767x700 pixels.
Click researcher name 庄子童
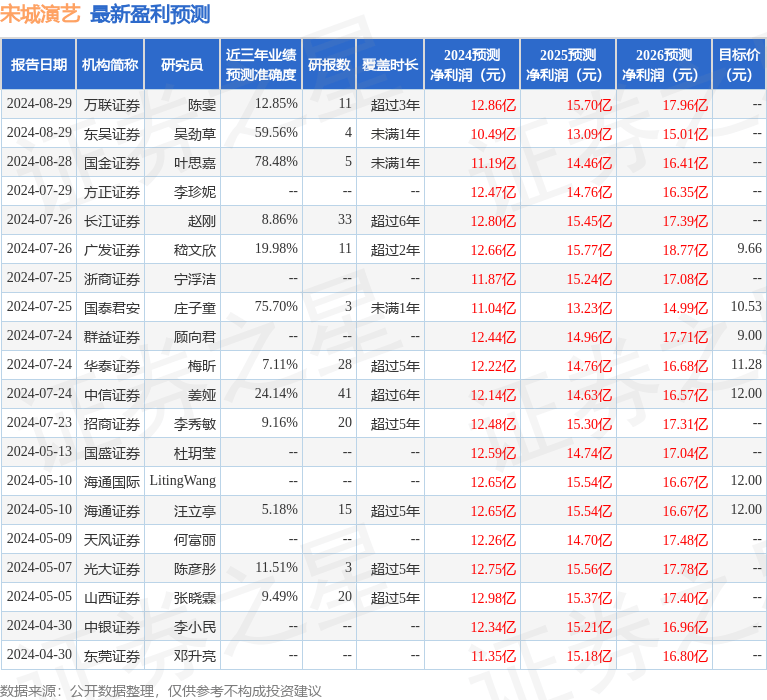(x=195, y=308)
